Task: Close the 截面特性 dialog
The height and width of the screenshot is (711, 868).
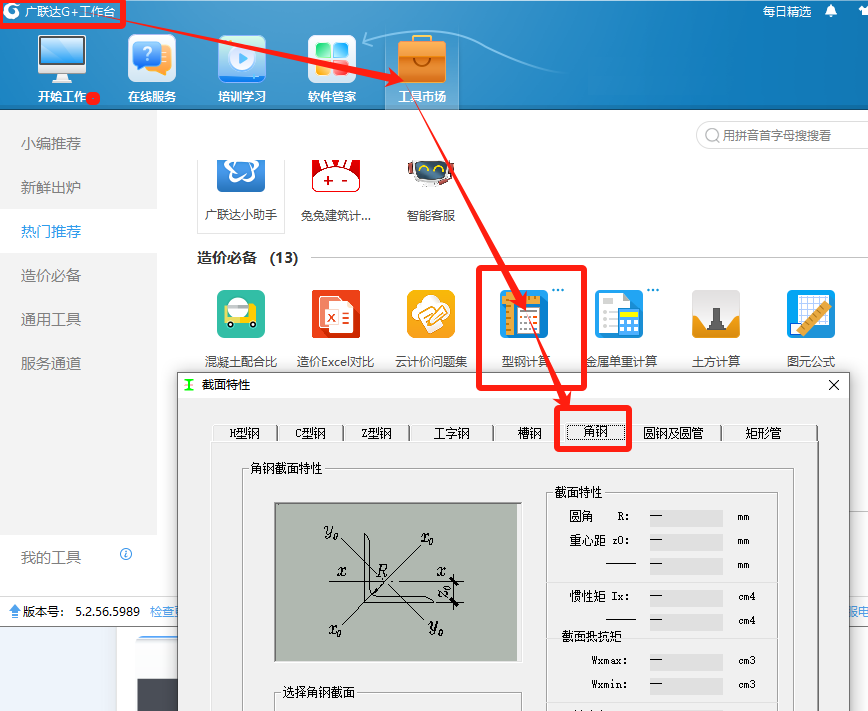Action: pyautogui.click(x=834, y=385)
